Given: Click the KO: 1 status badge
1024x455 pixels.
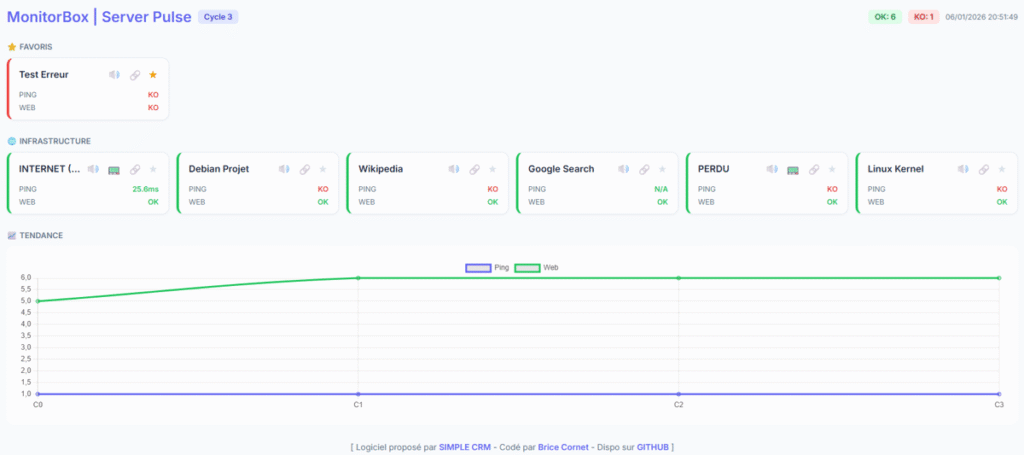Looking at the screenshot, I should pos(922,17).
